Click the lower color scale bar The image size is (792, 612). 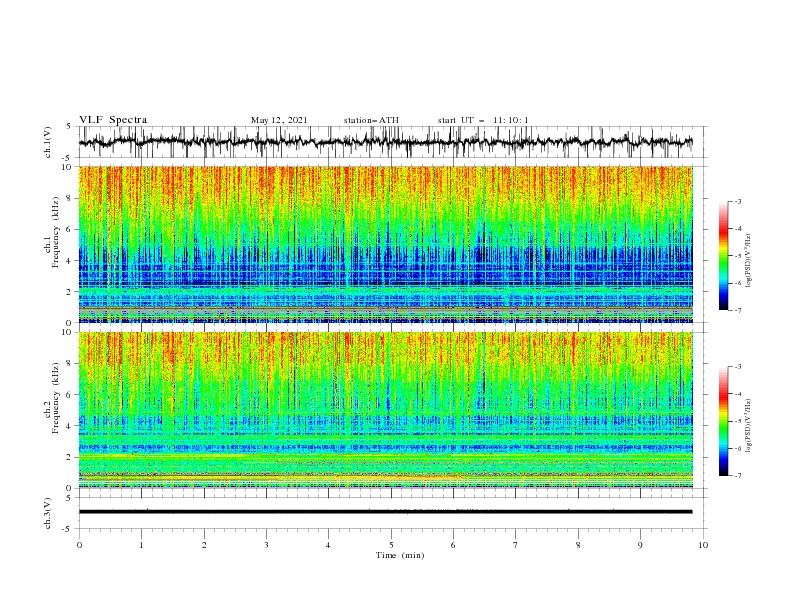pos(724,421)
